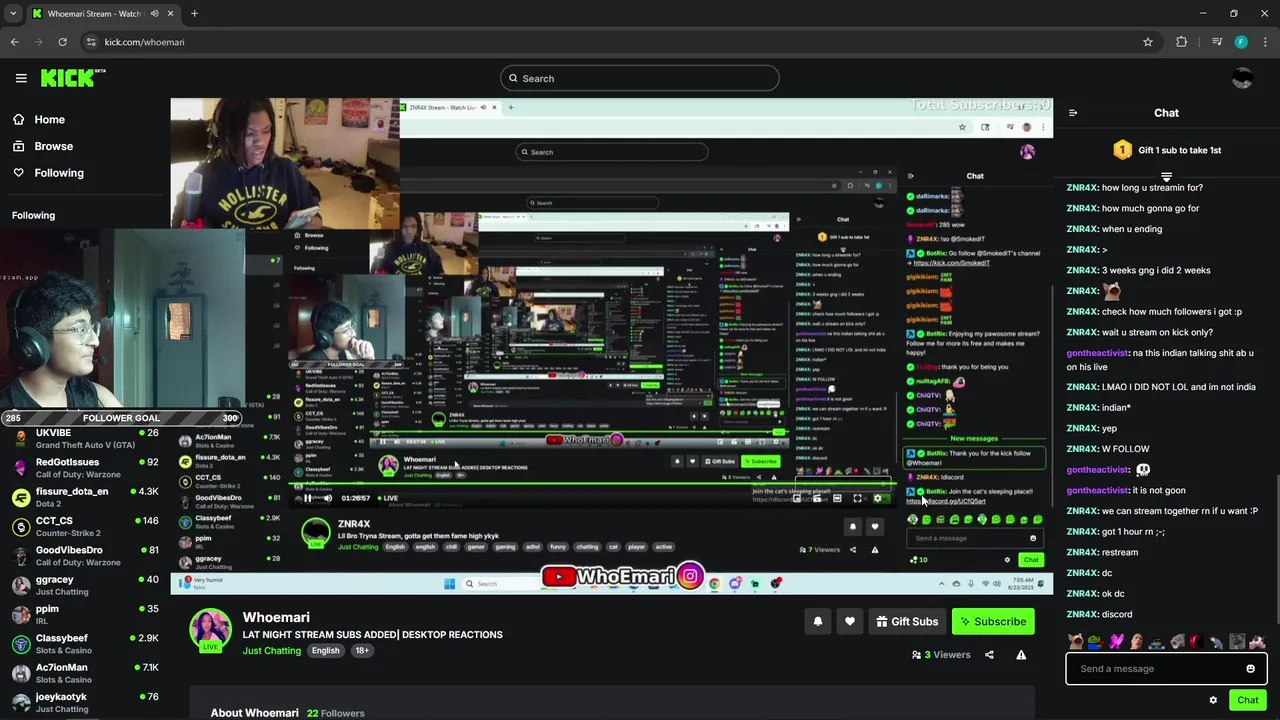The image size is (1280, 720).
Task: Open UKVIBE channel in sidebar
Action: 85,438
